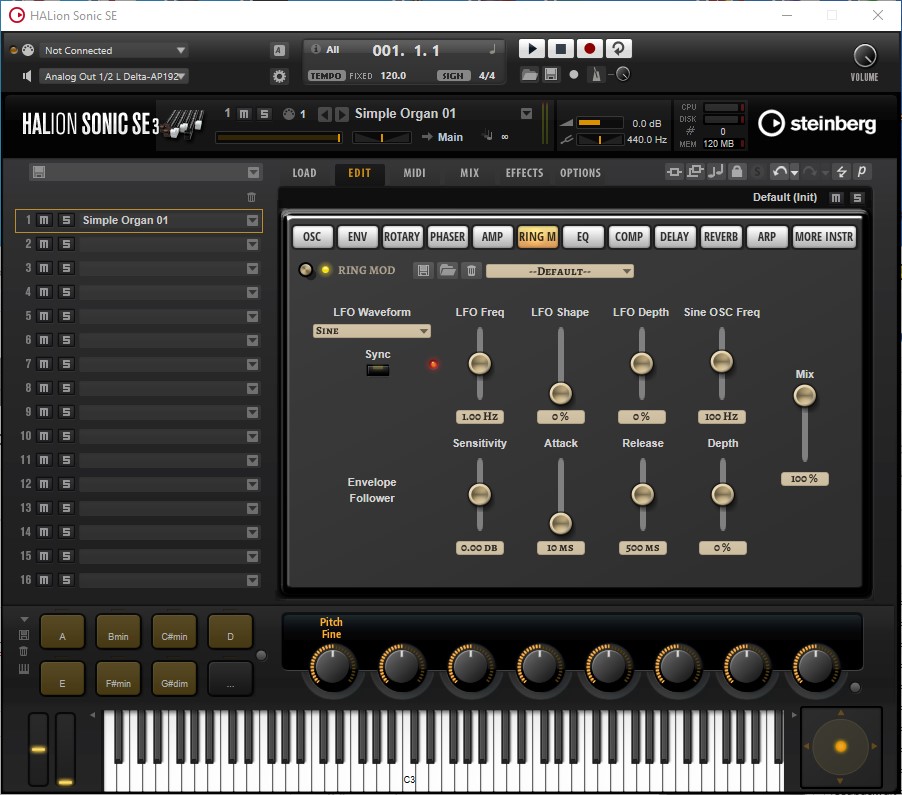Click the trigger pads trash icon
This screenshot has width=902, height=795.
24,651
